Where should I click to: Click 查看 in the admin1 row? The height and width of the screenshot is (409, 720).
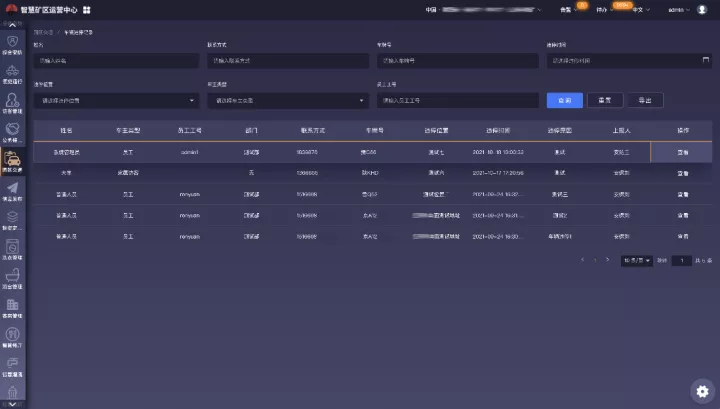pyautogui.click(x=683, y=152)
